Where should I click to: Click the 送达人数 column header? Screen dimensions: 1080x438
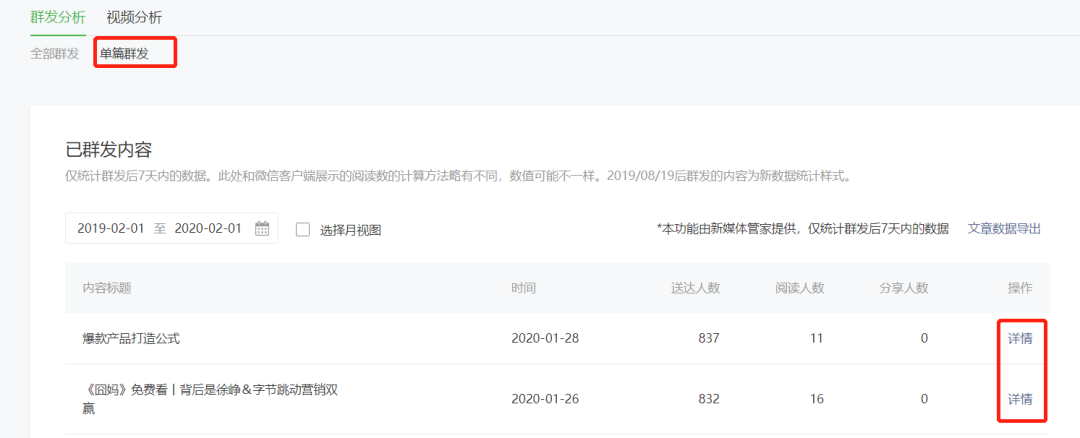coord(695,288)
